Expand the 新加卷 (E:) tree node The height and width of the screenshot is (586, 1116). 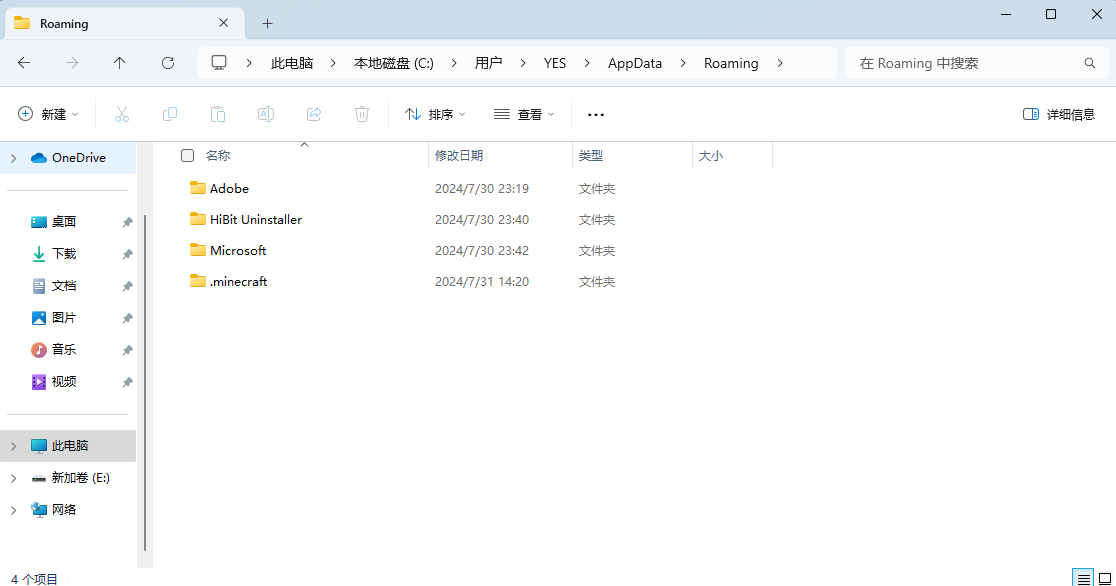pos(14,478)
